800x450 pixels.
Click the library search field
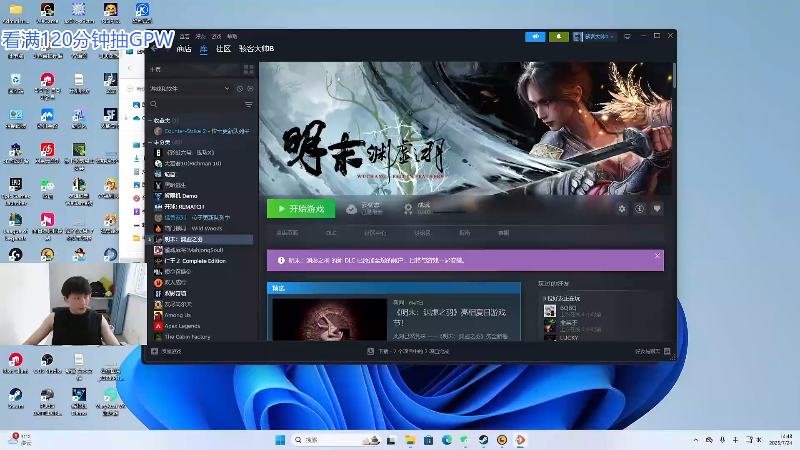196,105
